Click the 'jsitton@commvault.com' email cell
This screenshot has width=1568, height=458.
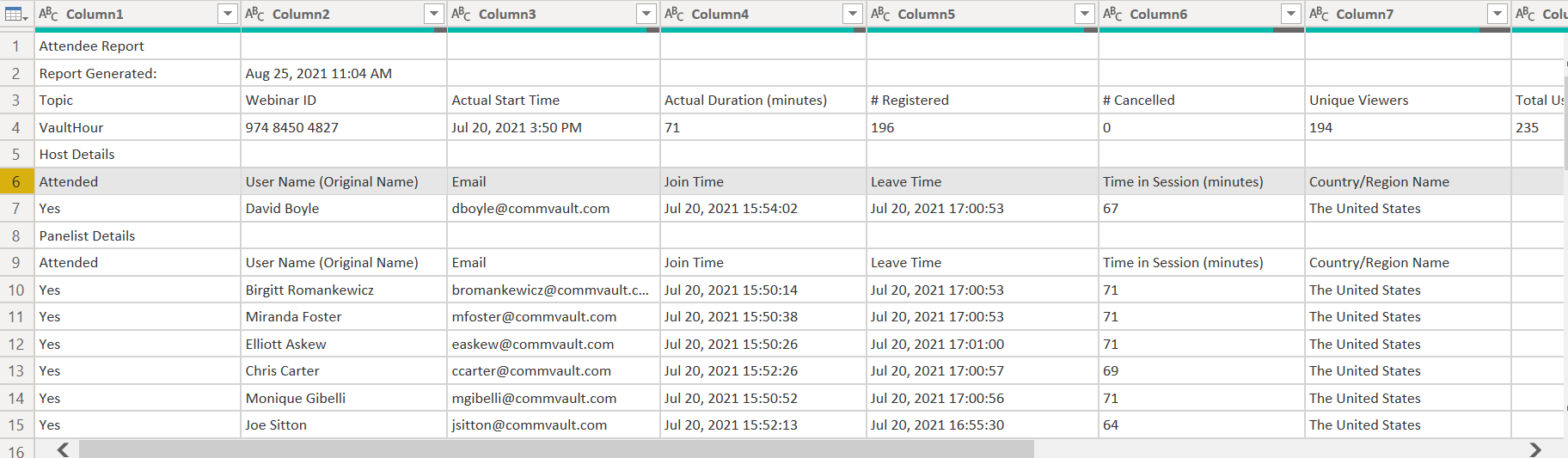click(x=554, y=424)
